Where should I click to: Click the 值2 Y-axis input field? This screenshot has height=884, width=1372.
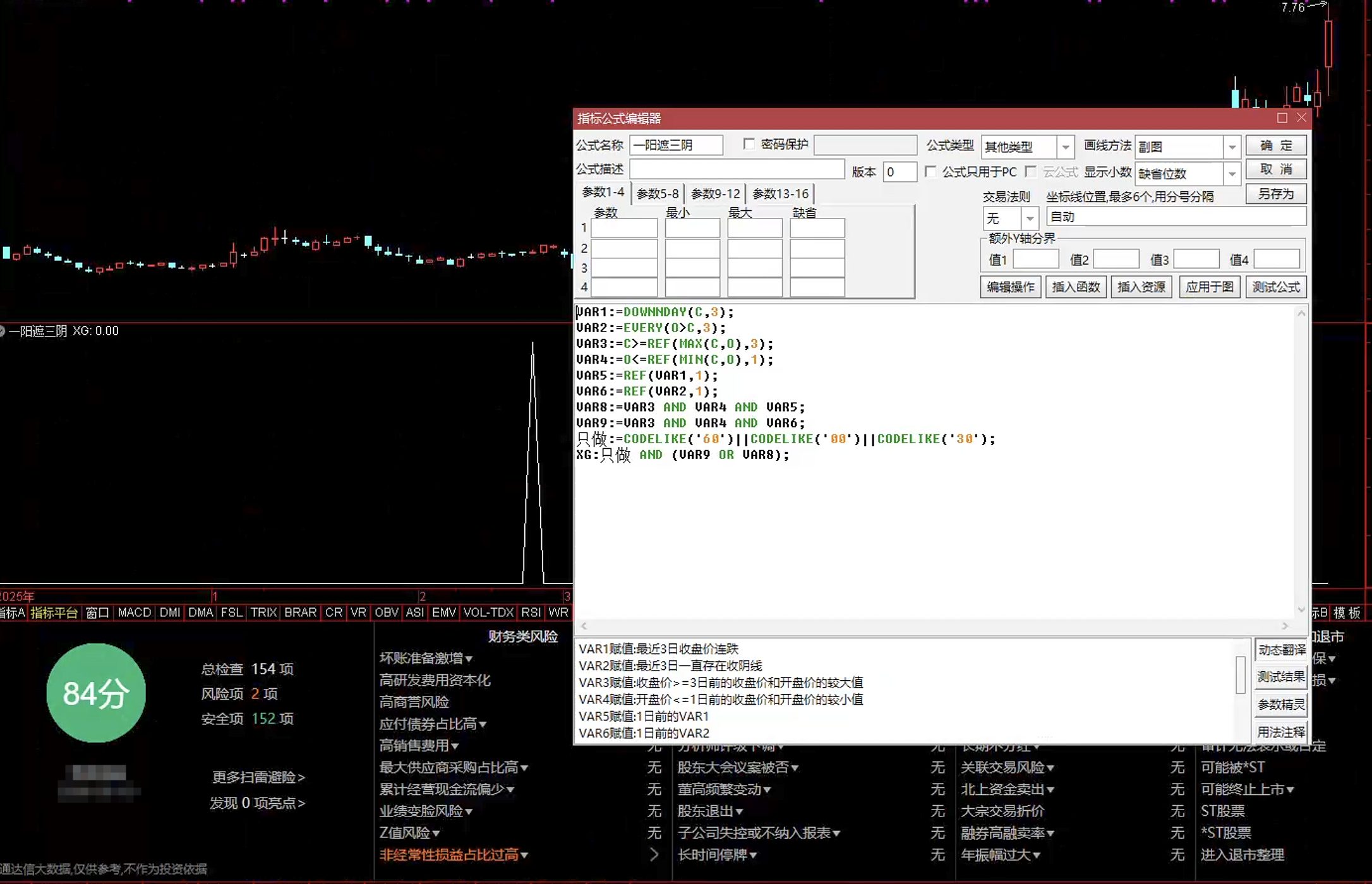point(1116,259)
